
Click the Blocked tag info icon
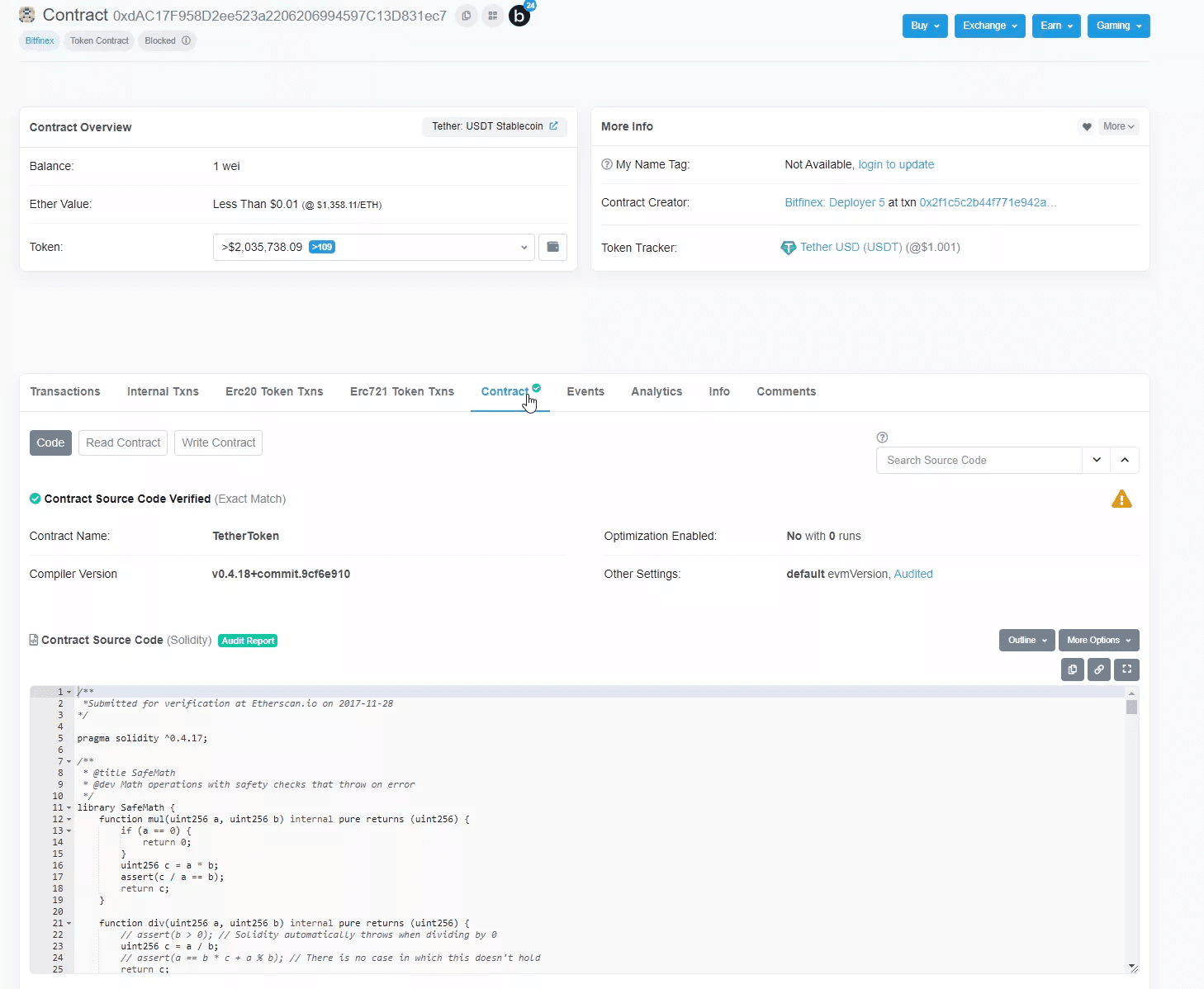click(x=187, y=40)
